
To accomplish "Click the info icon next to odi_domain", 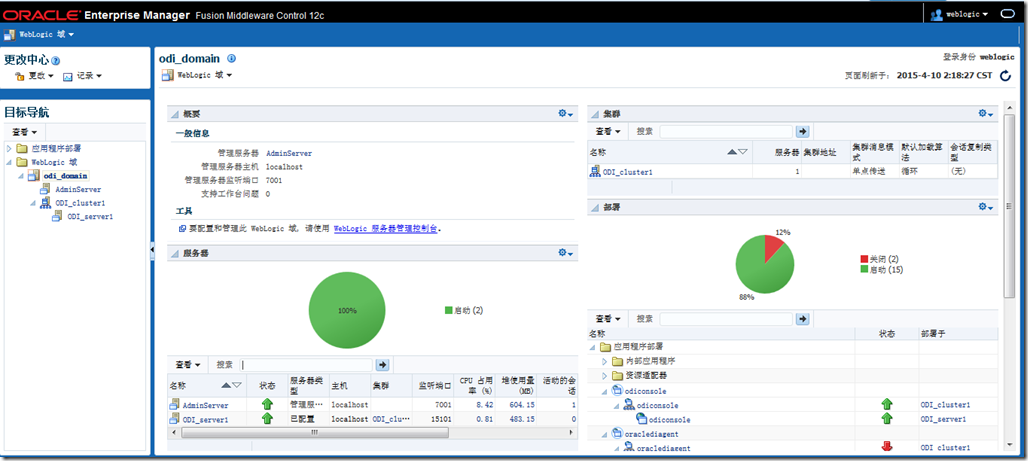I will (x=231, y=58).
